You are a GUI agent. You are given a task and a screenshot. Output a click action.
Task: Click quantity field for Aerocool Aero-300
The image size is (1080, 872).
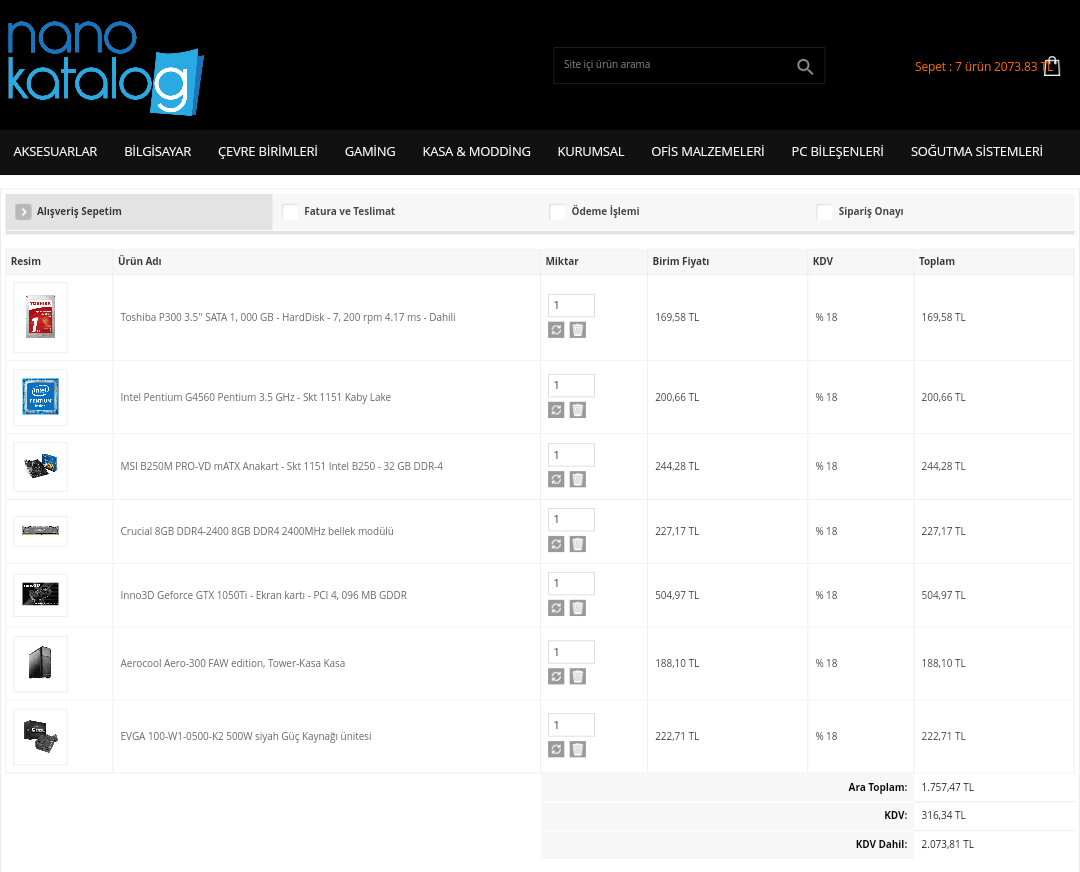pos(571,652)
